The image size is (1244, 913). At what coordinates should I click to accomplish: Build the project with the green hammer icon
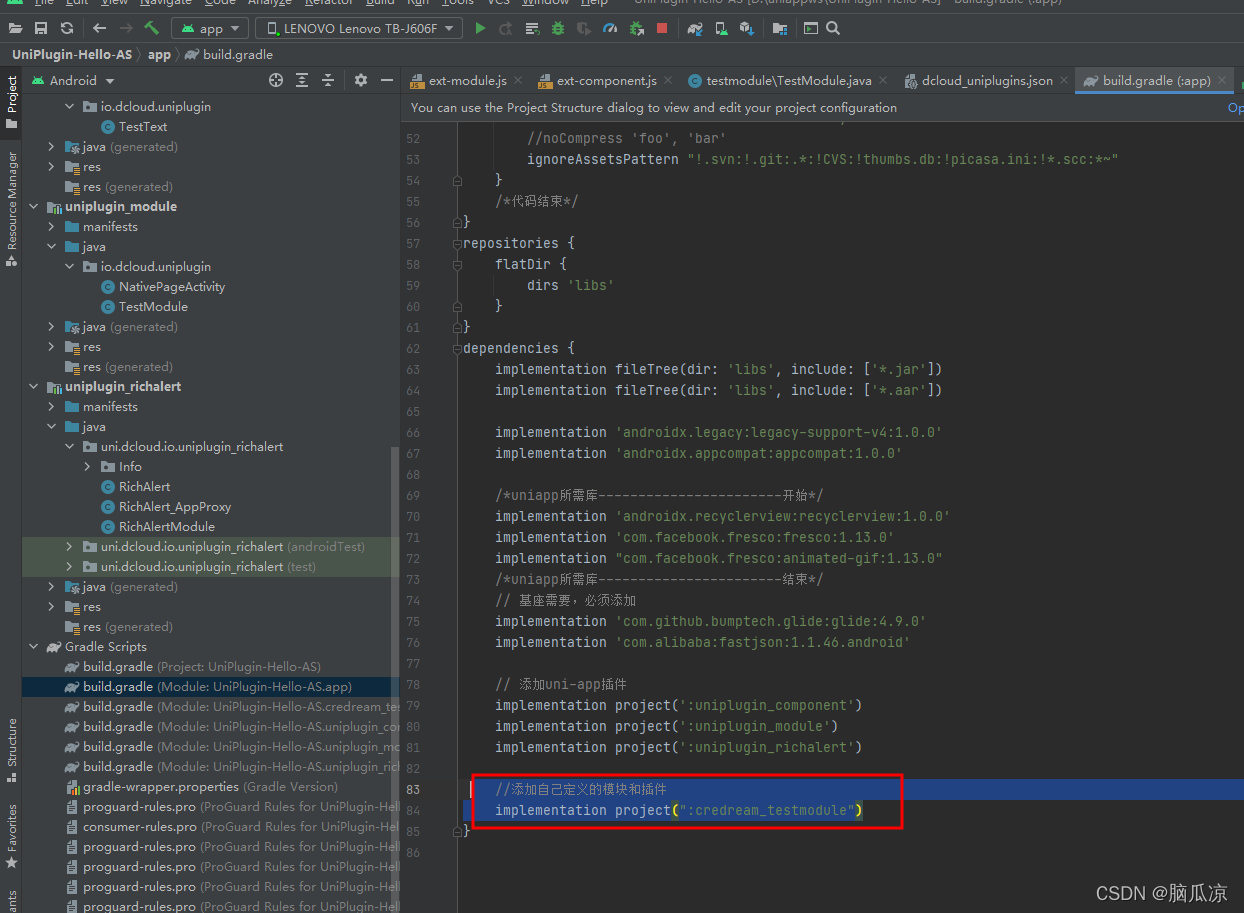[152, 28]
